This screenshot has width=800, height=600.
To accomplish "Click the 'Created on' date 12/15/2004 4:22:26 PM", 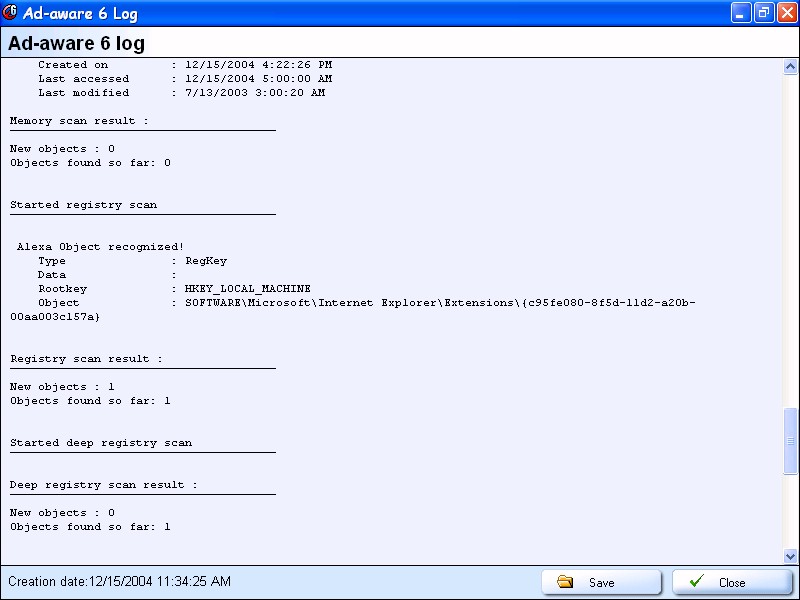I will pos(259,65).
